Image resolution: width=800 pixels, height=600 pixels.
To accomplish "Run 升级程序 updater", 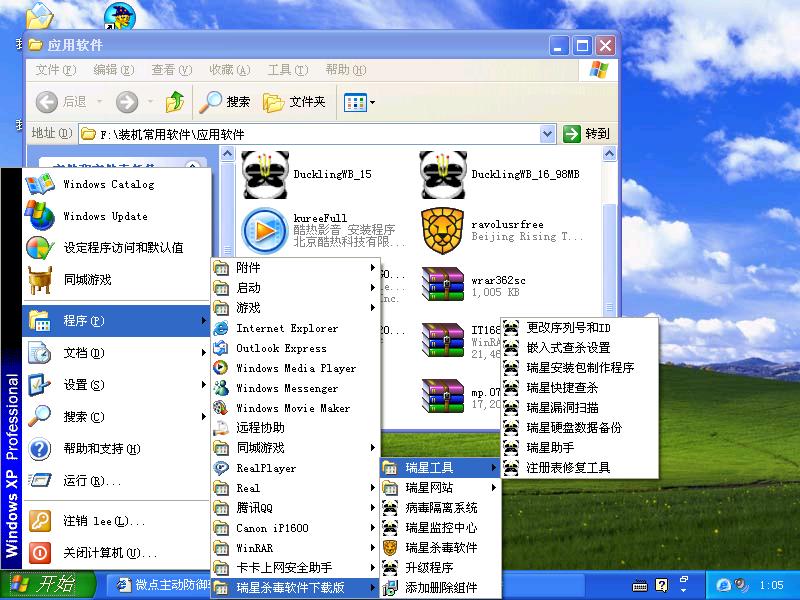I will [x=441, y=567].
